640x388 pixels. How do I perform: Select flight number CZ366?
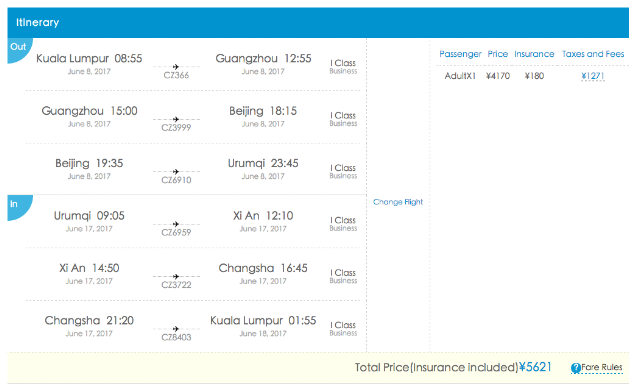[x=176, y=75]
